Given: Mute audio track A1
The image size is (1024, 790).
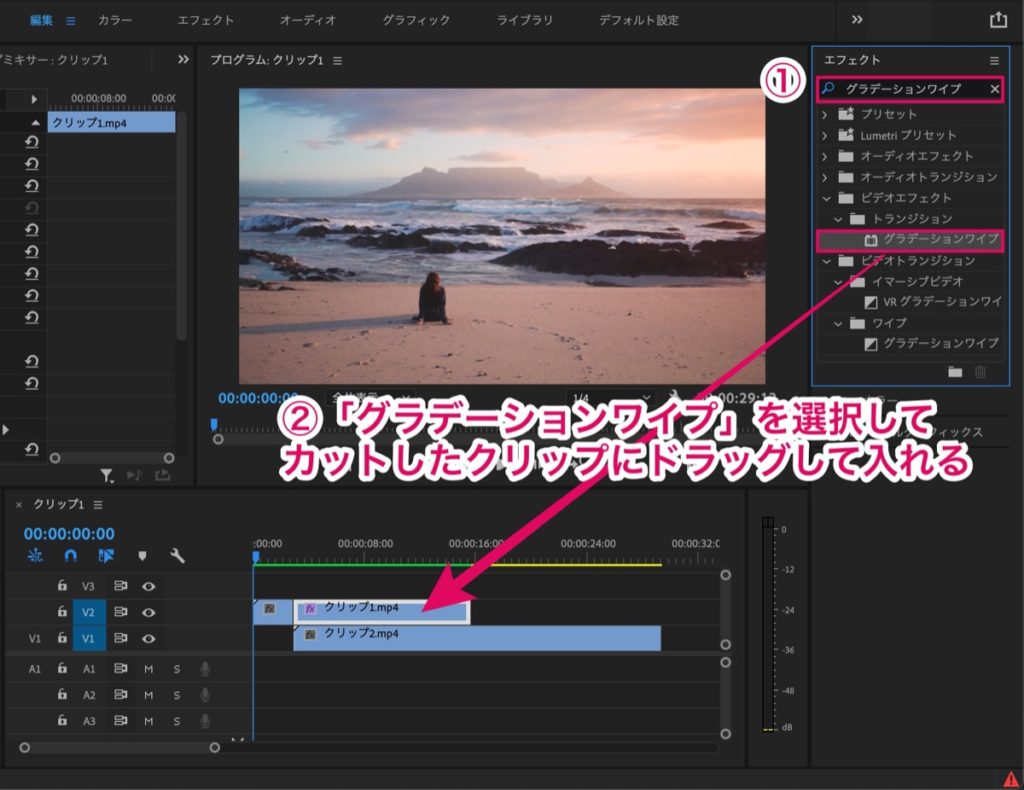Looking at the screenshot, I should point(149,669).
